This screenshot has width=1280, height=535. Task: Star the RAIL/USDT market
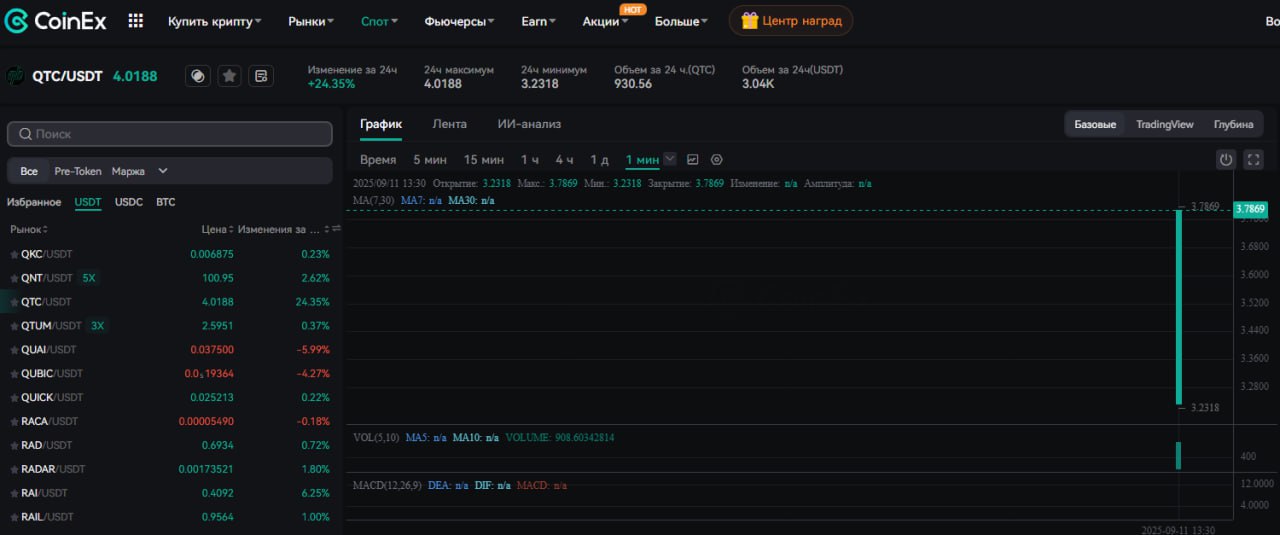pos(14,518)
